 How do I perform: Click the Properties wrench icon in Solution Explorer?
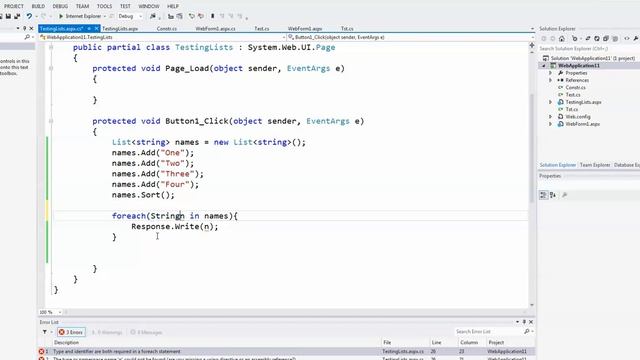(636, 39)
